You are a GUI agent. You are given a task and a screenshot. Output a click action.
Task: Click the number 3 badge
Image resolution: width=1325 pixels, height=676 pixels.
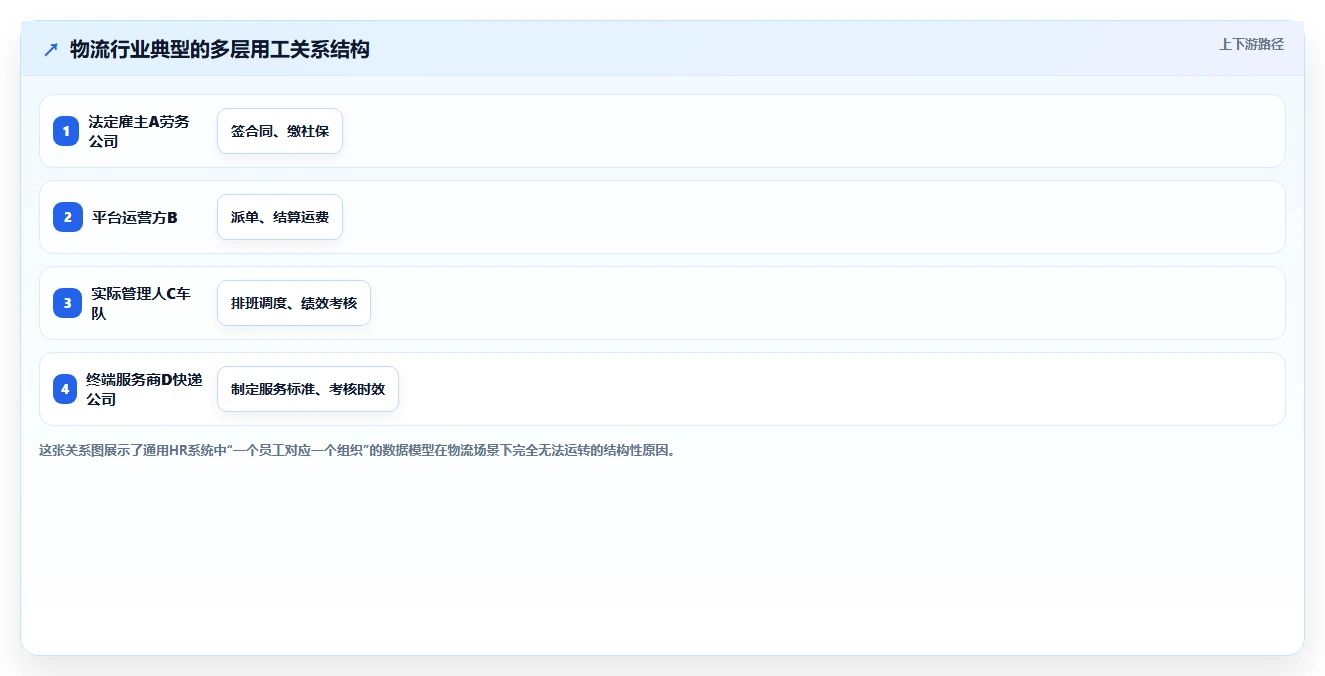point(67,303)
